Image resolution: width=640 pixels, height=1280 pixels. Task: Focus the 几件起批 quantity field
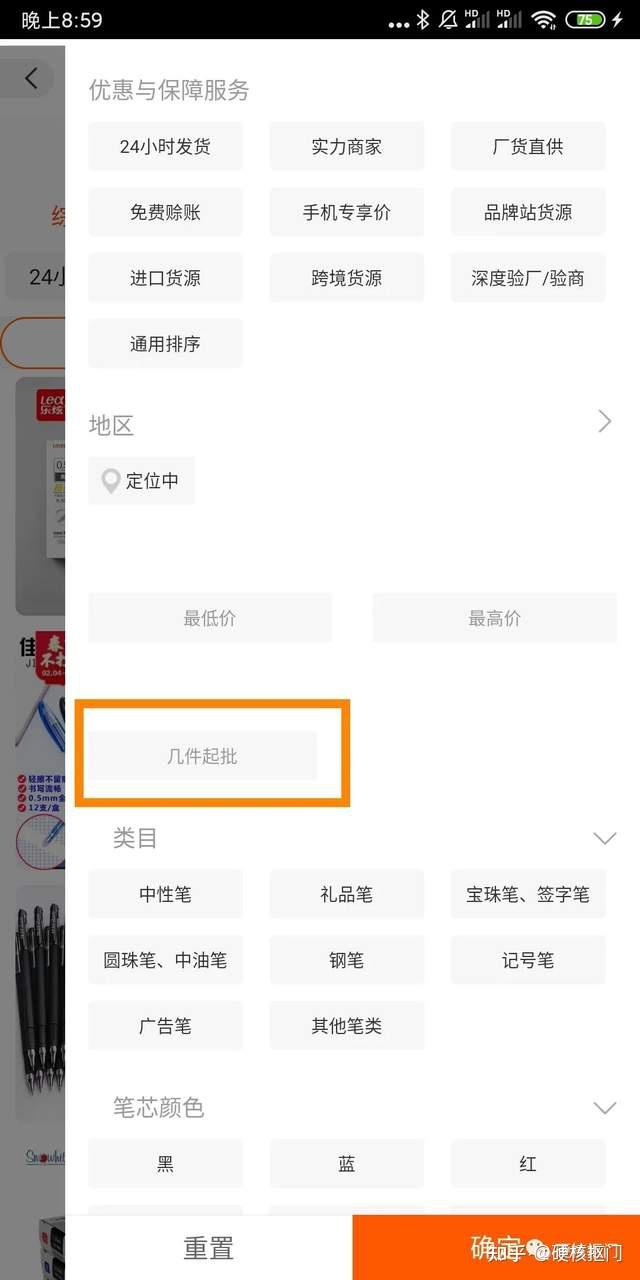tap(202, 756)
